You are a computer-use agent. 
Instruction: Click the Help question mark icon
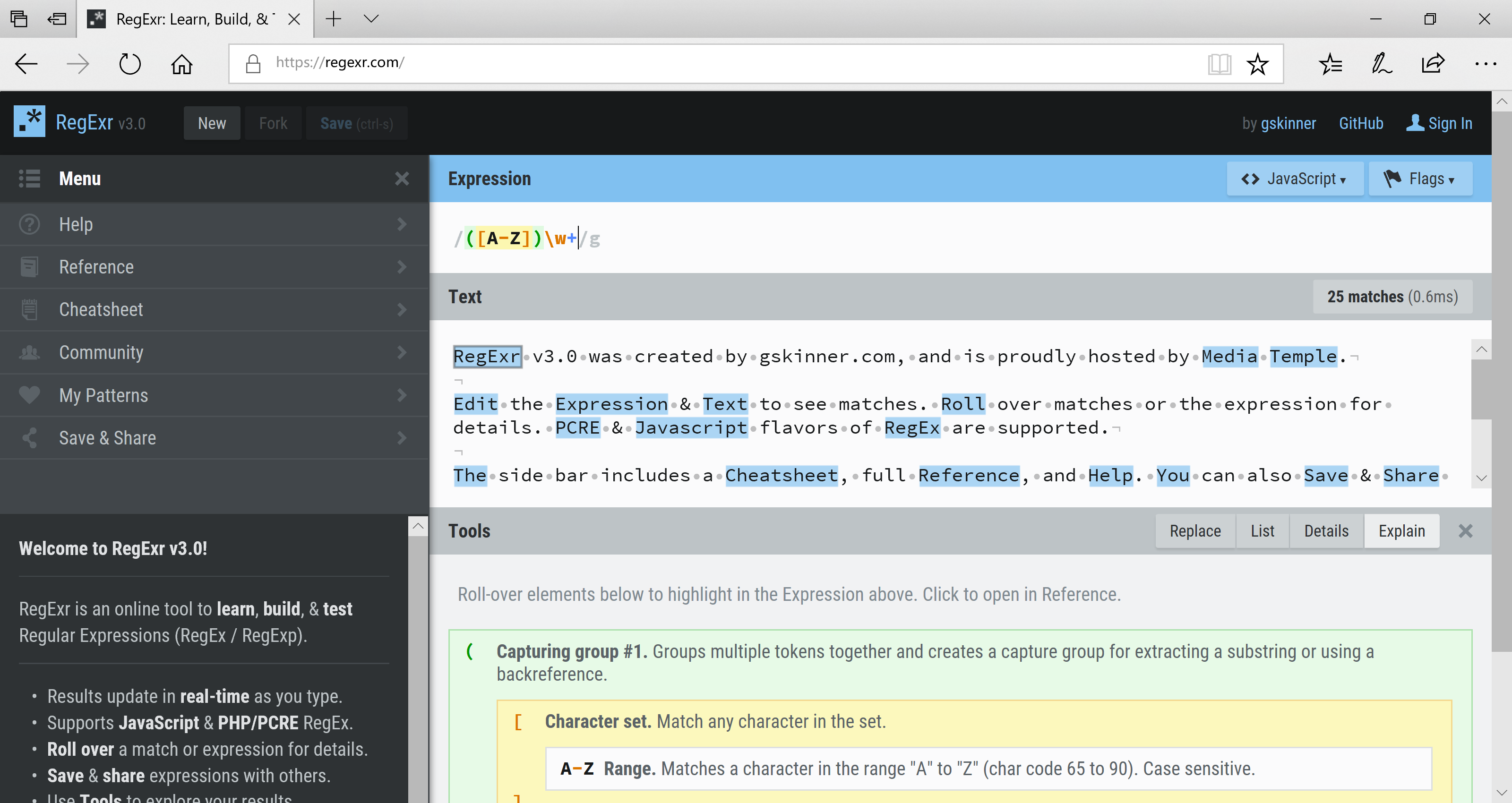coord(29,224)
